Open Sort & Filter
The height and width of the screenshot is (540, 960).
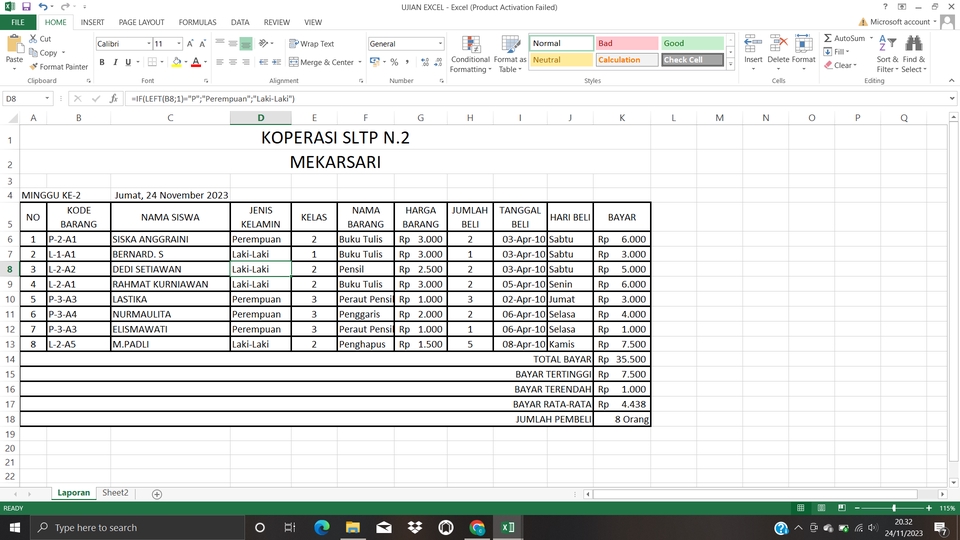887,54
